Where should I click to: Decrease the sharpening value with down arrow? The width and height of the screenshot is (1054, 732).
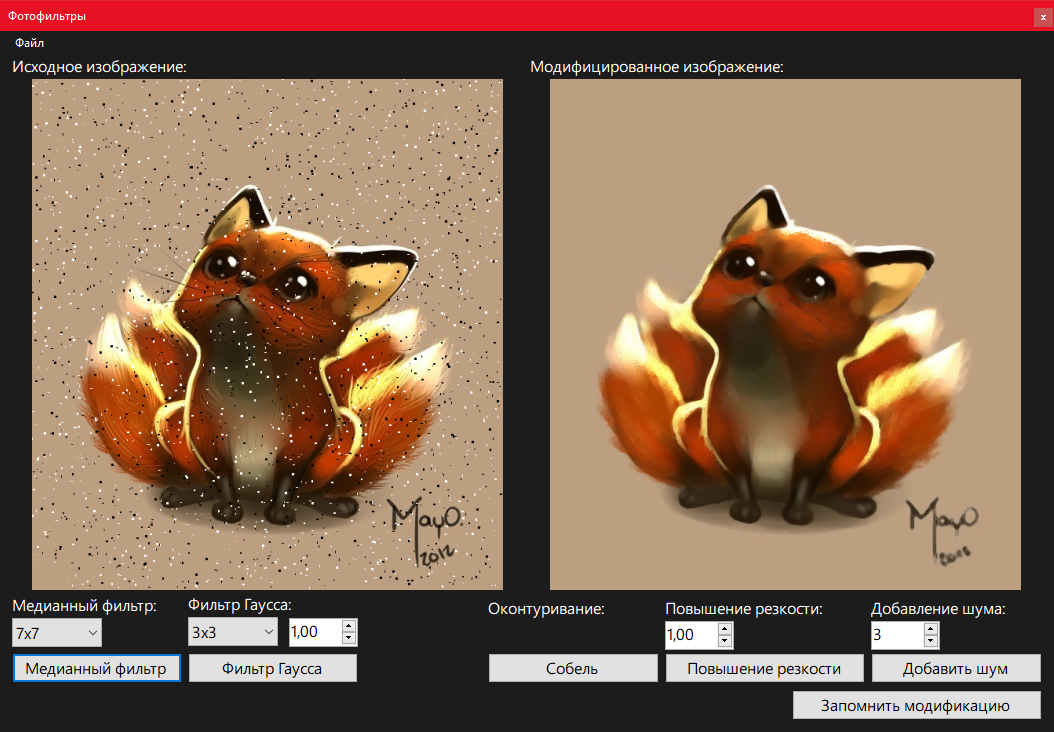click(725, 641)
